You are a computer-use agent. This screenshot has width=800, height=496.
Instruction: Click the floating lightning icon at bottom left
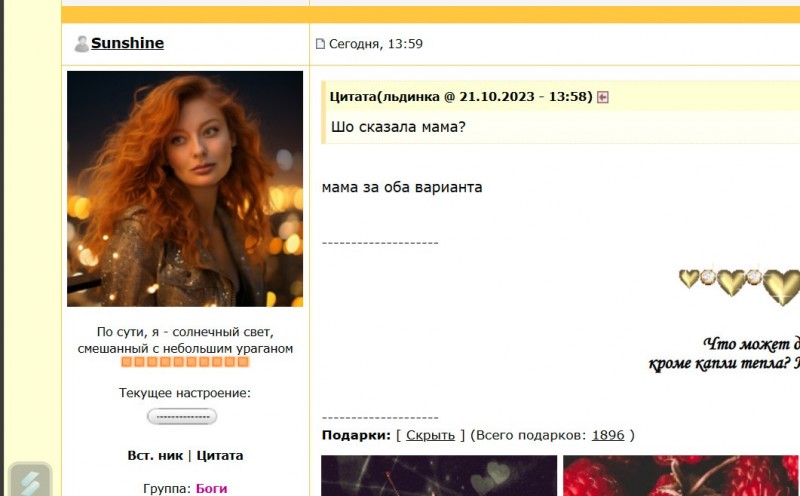29,480
